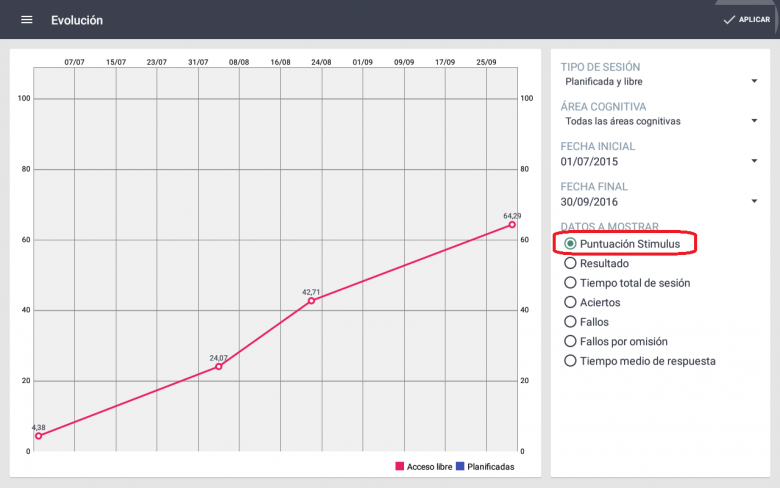Click the 24,07 data point marker
Screen dimensions: 780x488
pos(219,366)
